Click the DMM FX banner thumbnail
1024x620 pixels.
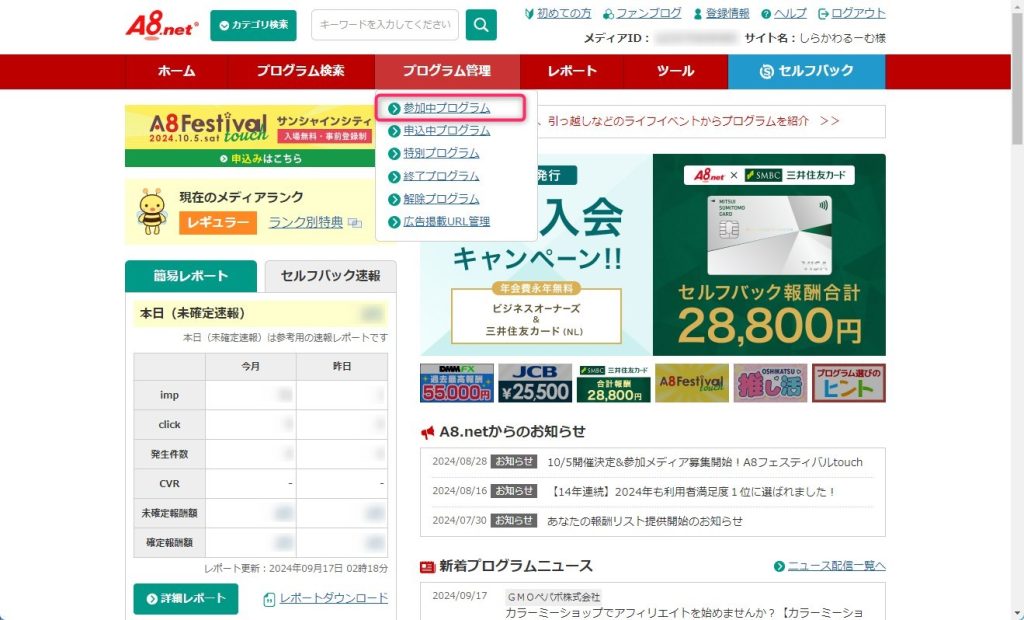coord(457,383)
